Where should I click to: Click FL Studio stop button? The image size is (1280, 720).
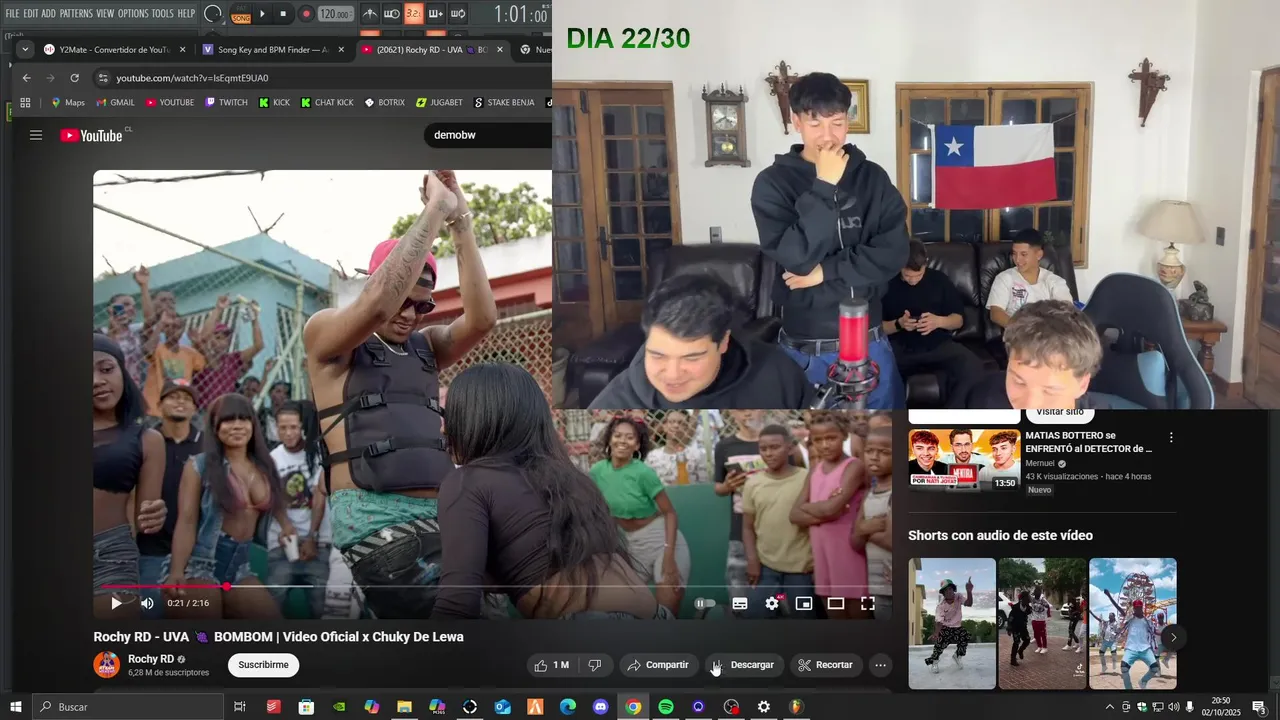pos(284,14)
